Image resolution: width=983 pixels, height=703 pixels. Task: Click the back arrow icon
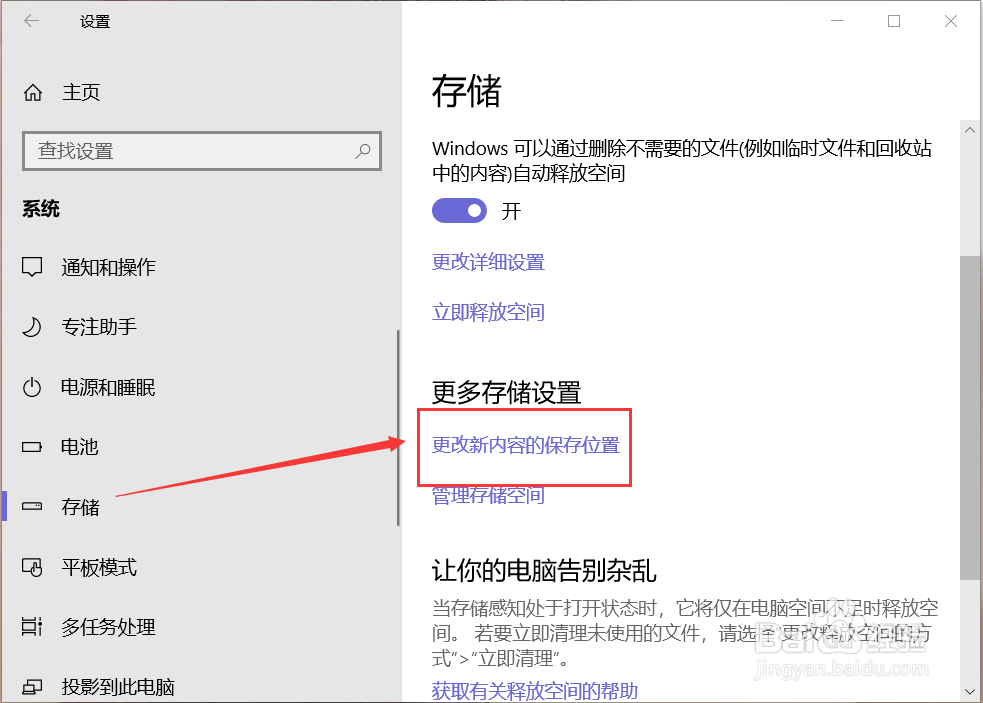pos(31,21)
